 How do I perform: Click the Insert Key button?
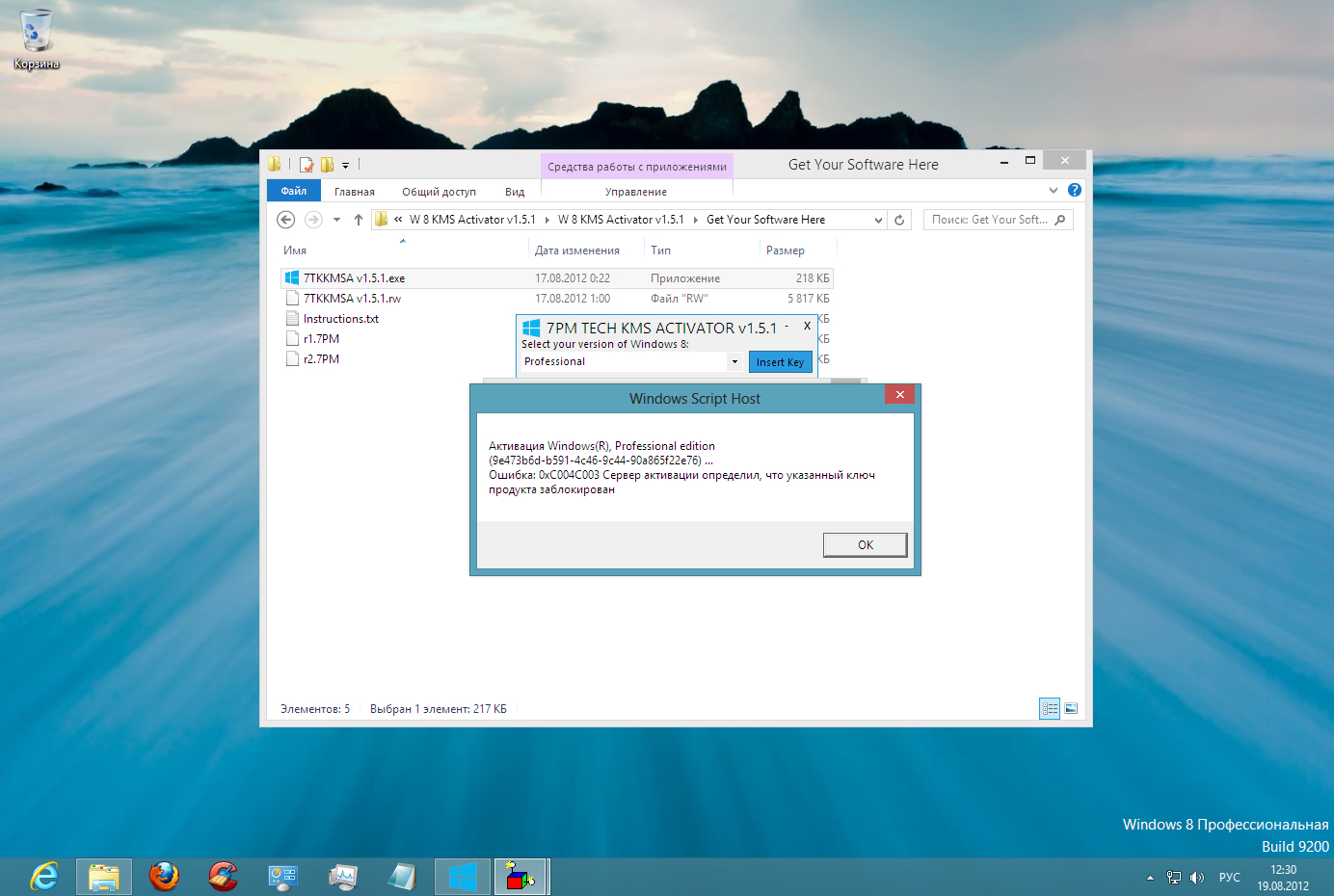(x=780, y=362)
